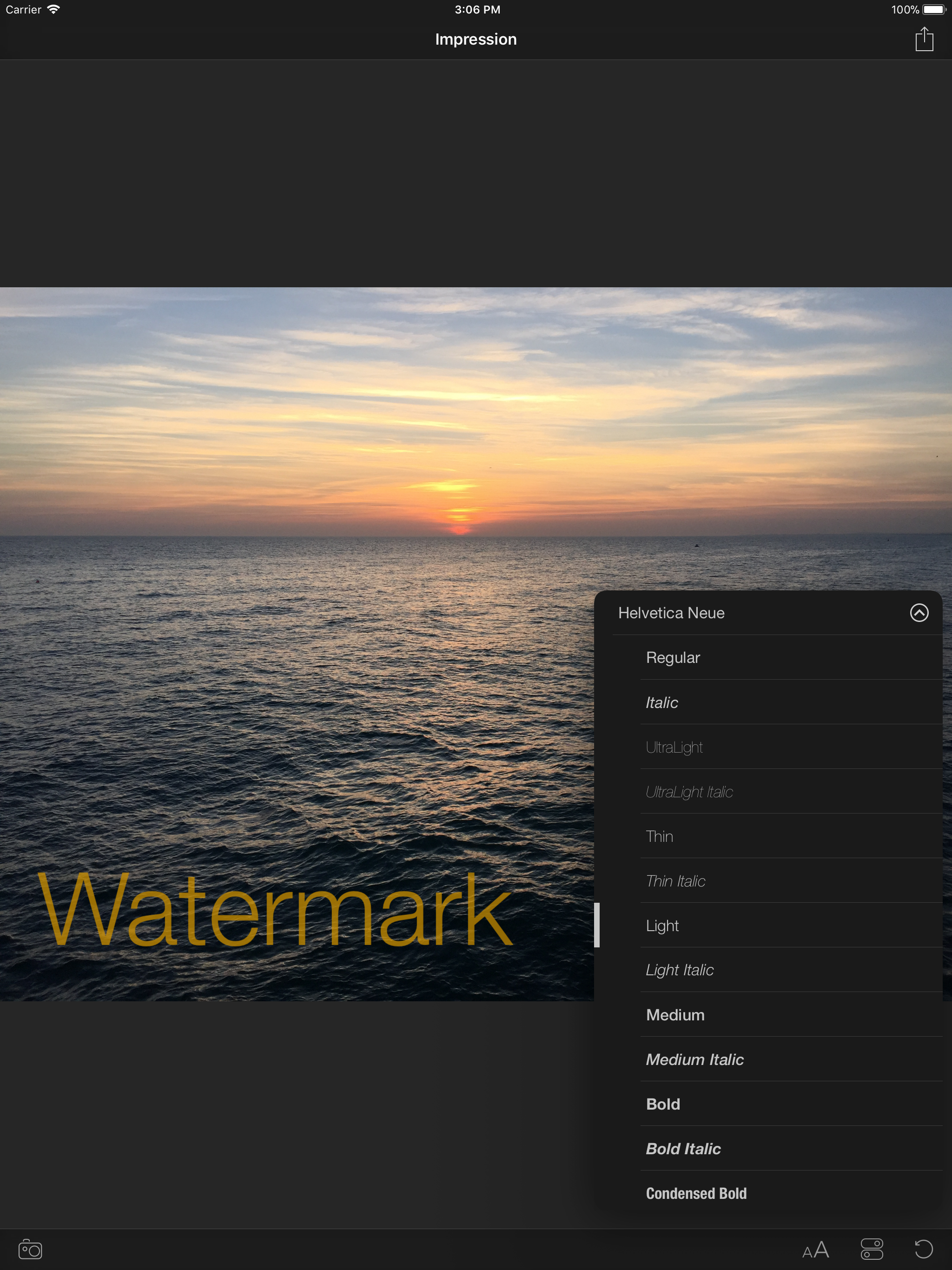The height and width of the screenshot is (1270, 952).
Task: Select the Italic font style
Action: pos(661,703)
